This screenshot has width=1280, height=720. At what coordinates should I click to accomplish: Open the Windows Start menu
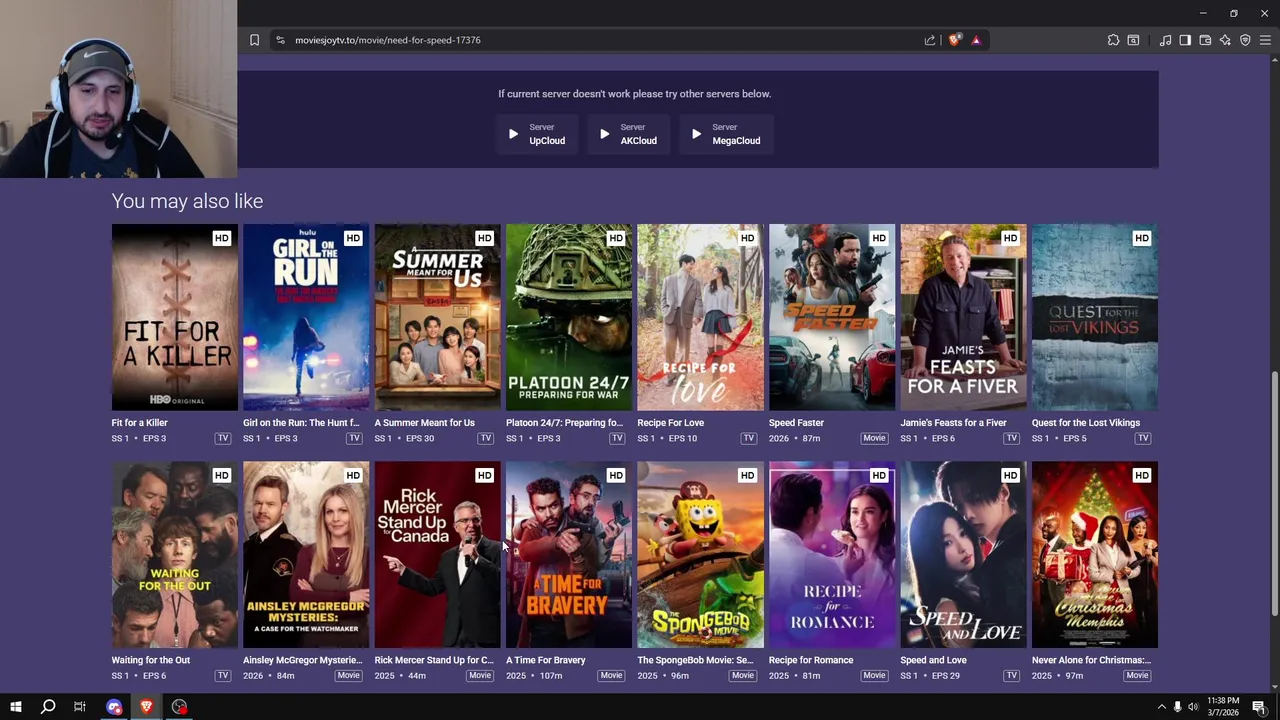click(16, 707)
